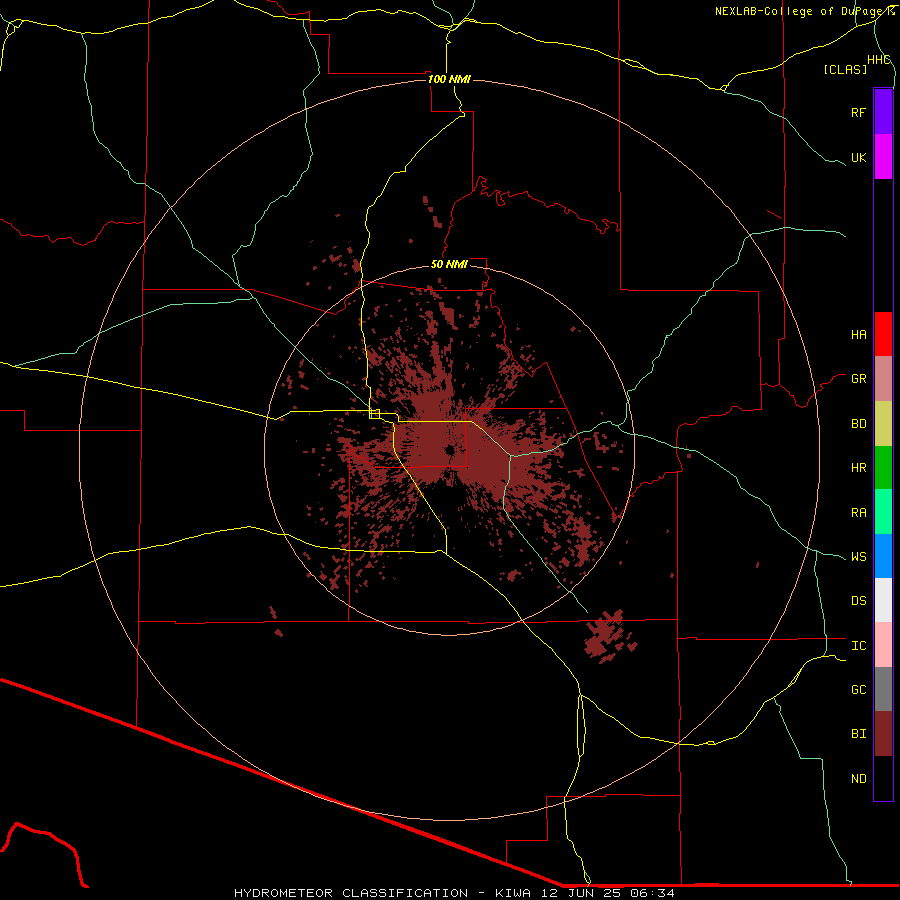Click the 'HYDROMETEOR CLASSIFICATION' title text
The height and width of the screenshot is (900, 900).
pyautogui.click(x=351, y=893)
